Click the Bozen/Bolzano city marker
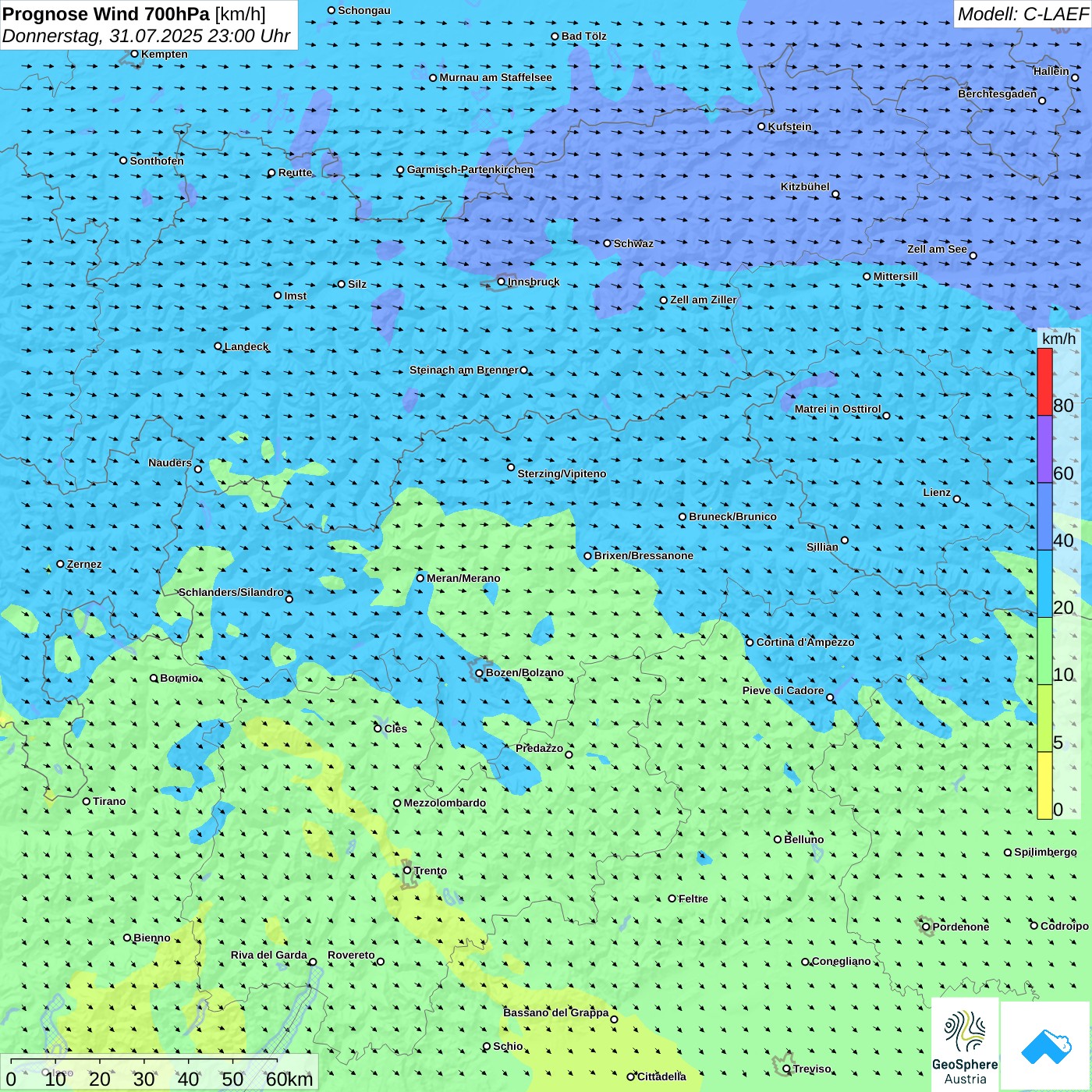 tap(479, 672)
